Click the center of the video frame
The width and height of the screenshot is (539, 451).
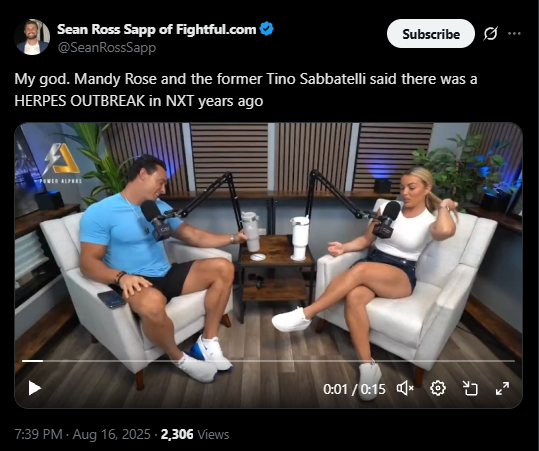click(268, 265)
